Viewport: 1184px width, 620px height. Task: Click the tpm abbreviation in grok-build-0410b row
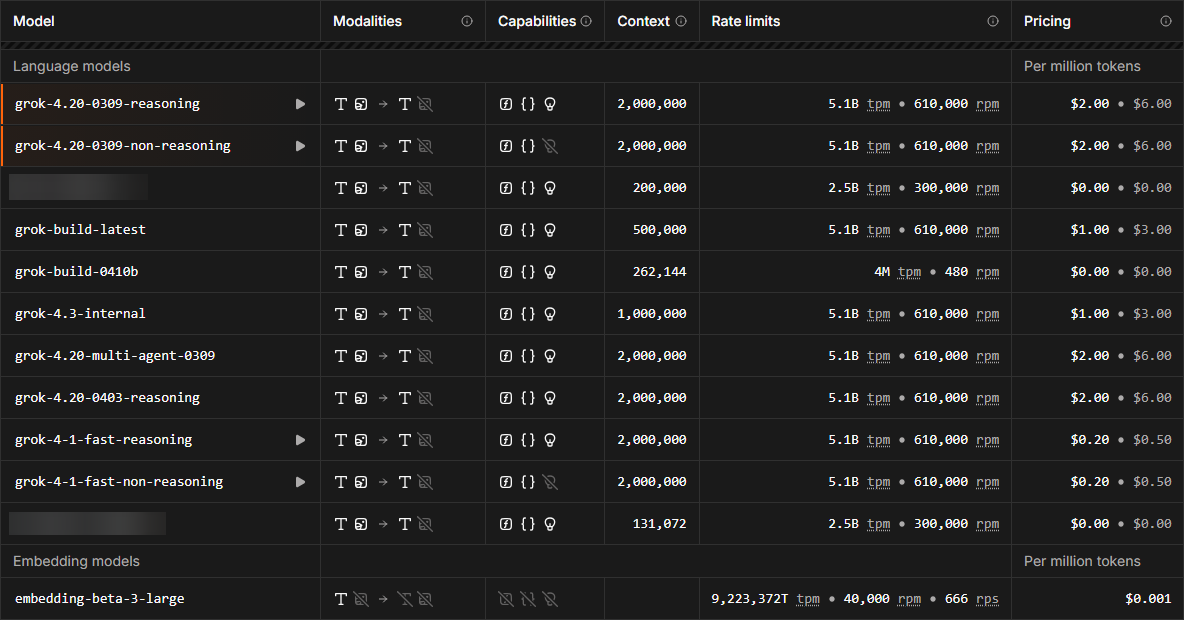909,272
